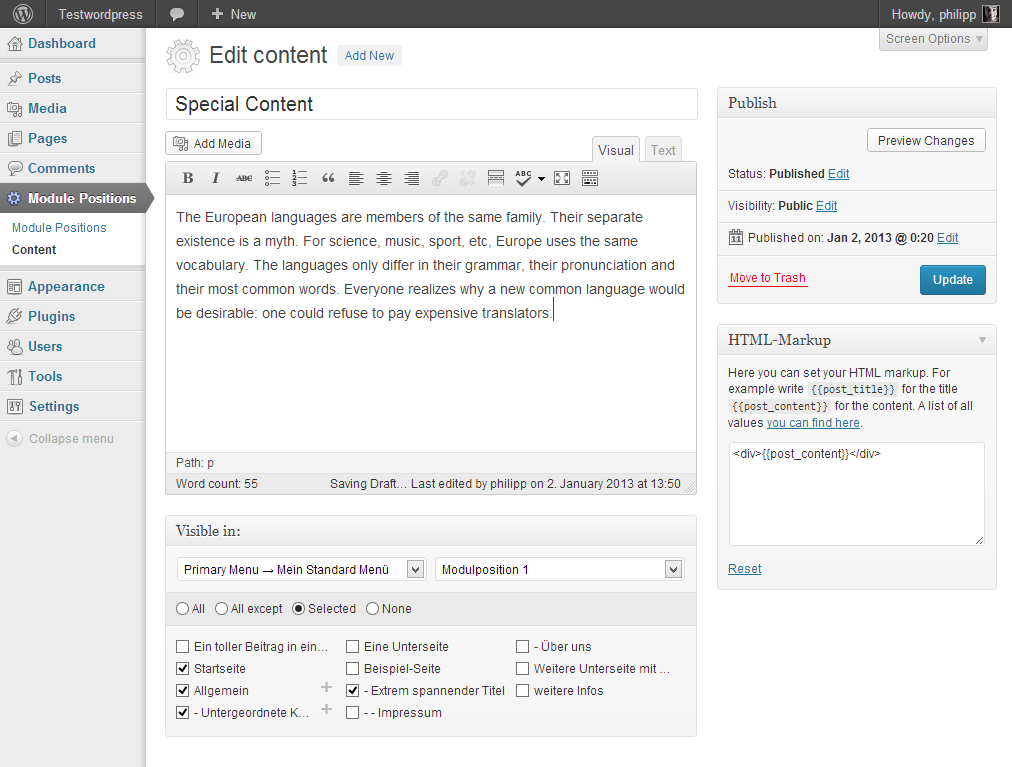Click the Media icon in sidebar
The image size is (1012, 767).
tap(14, 108)
